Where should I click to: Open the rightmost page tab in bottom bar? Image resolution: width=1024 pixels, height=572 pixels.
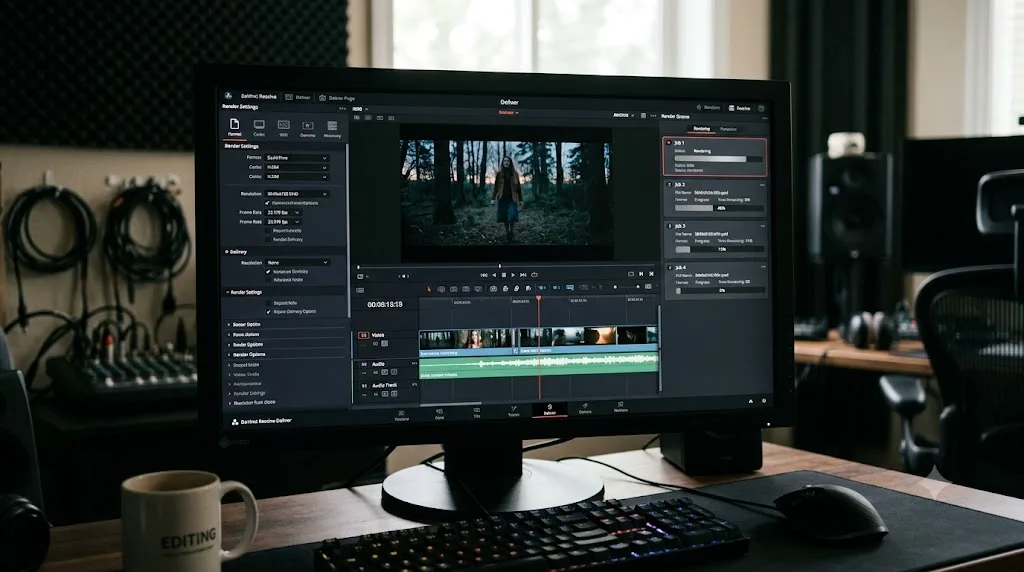click(x=620, y=407)
